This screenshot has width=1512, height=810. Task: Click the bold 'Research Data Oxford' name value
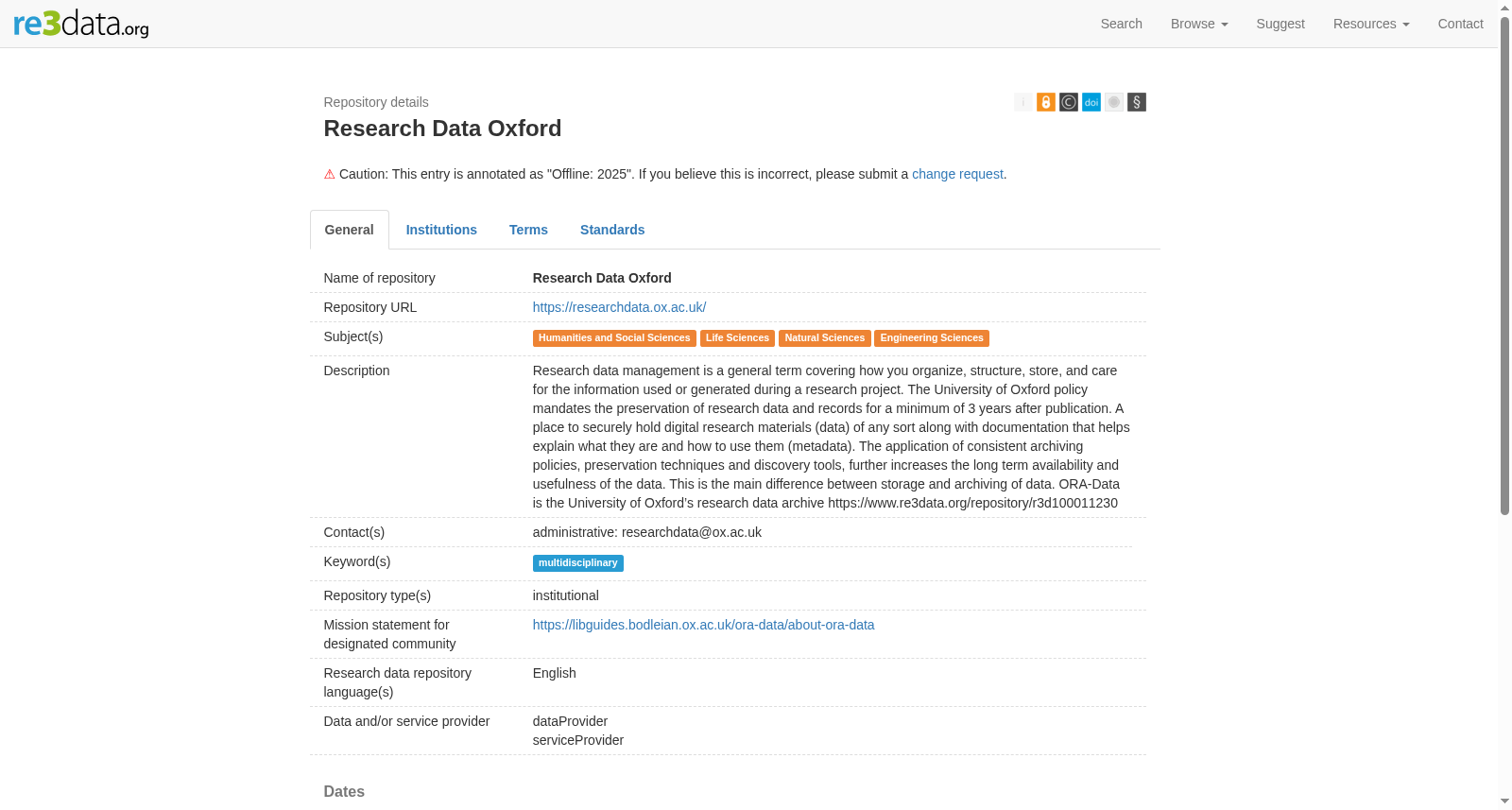click(602, 278)
